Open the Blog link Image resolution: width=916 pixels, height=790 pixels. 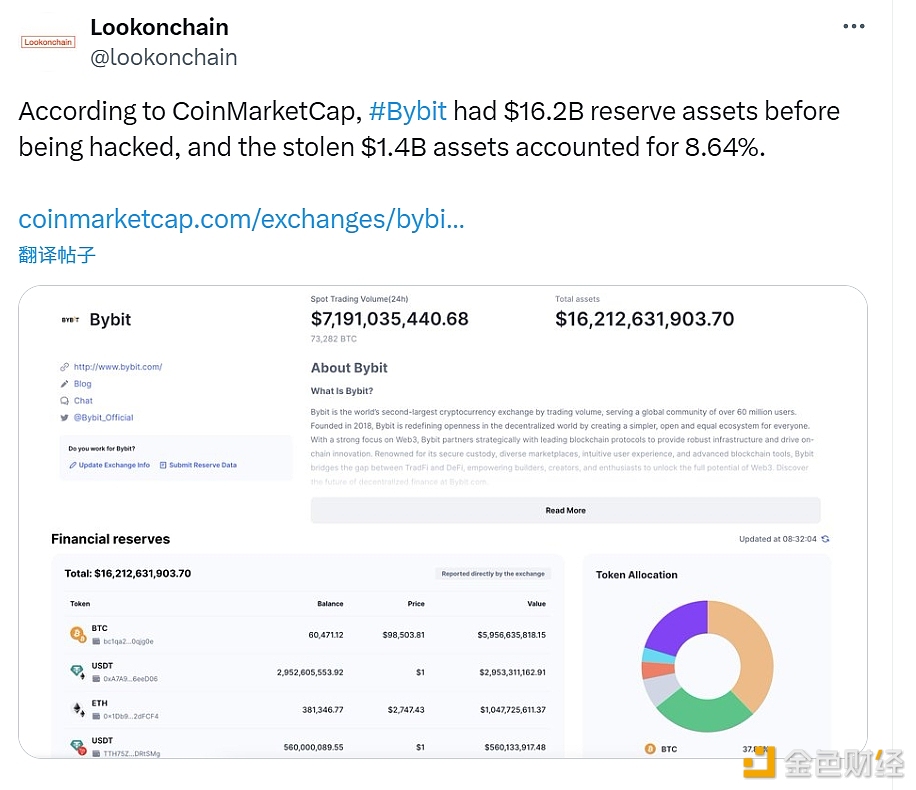point(82,384)
